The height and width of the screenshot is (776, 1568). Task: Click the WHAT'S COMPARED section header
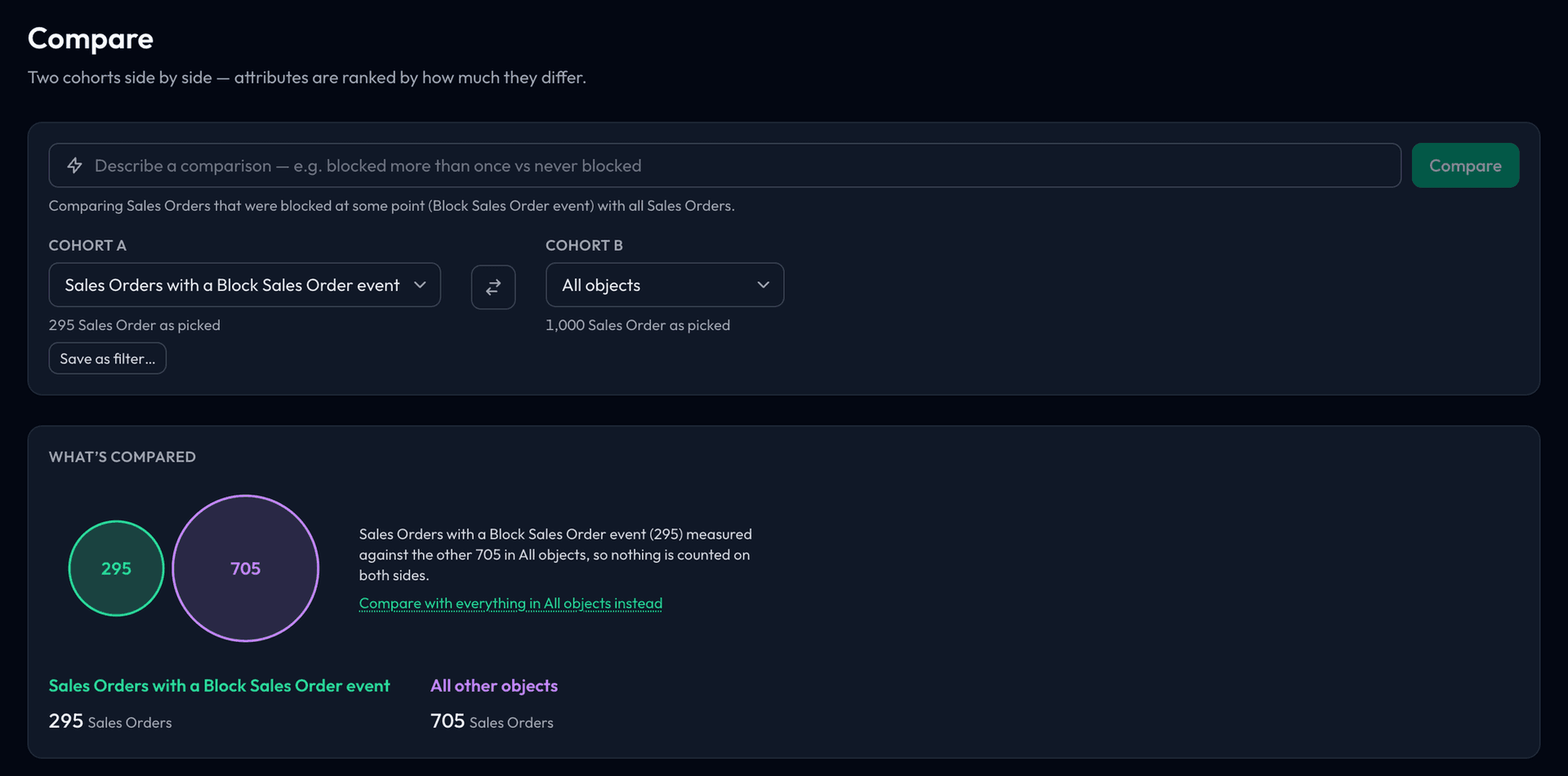[x=122, y=457]
